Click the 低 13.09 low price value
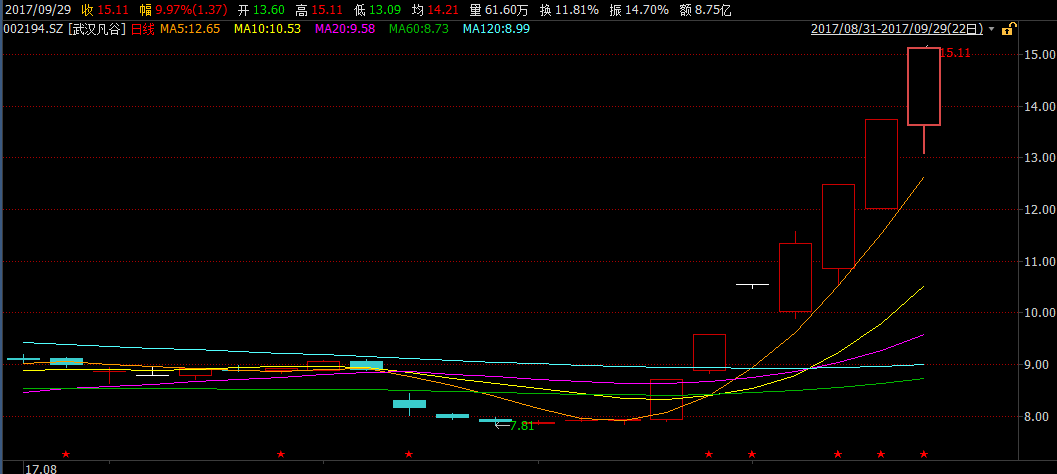Viewport: 1057px width, 474px height. point(378,10)
